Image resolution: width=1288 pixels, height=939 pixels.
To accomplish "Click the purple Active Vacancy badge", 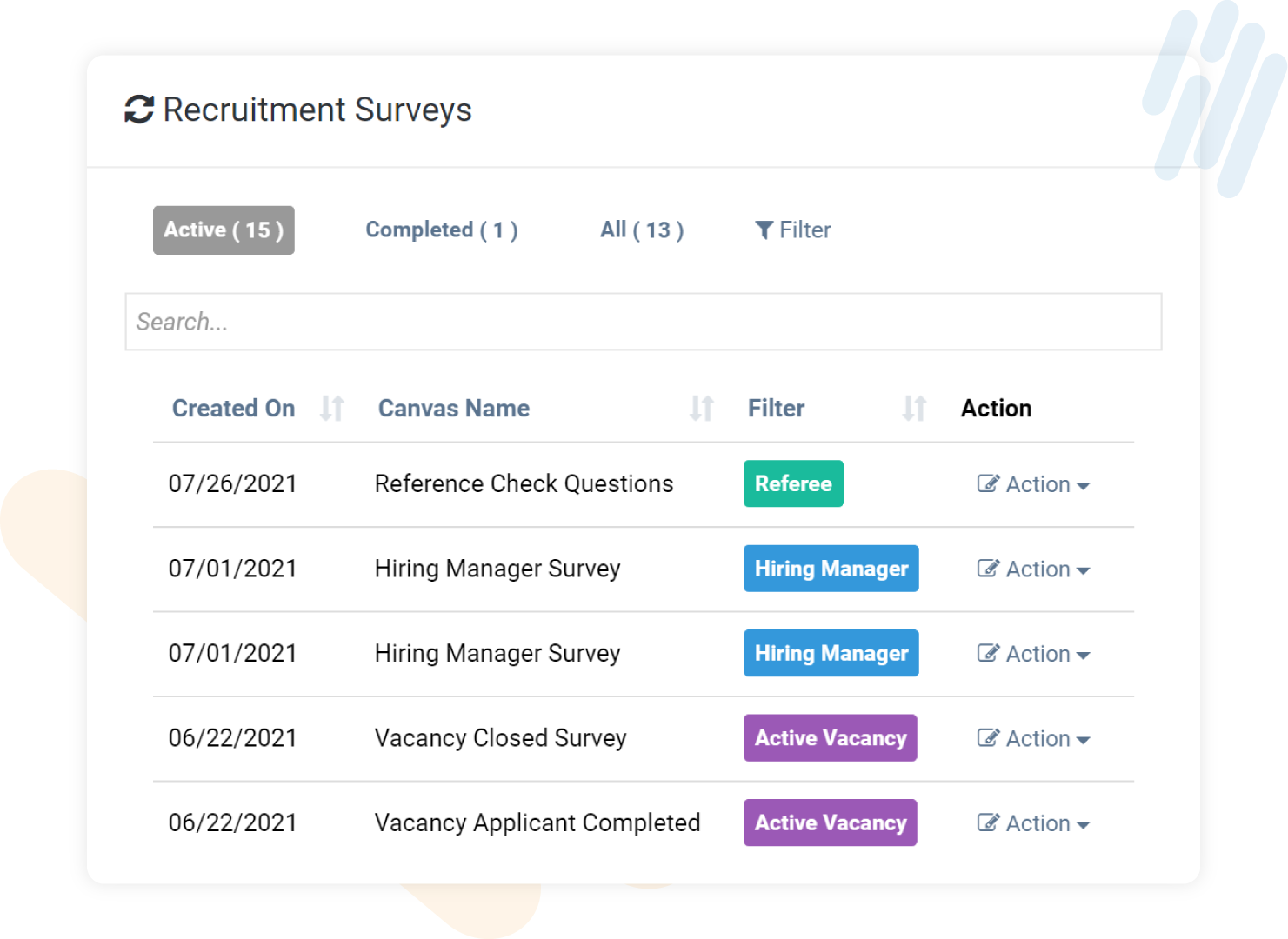I will click(x=830, y=737).
